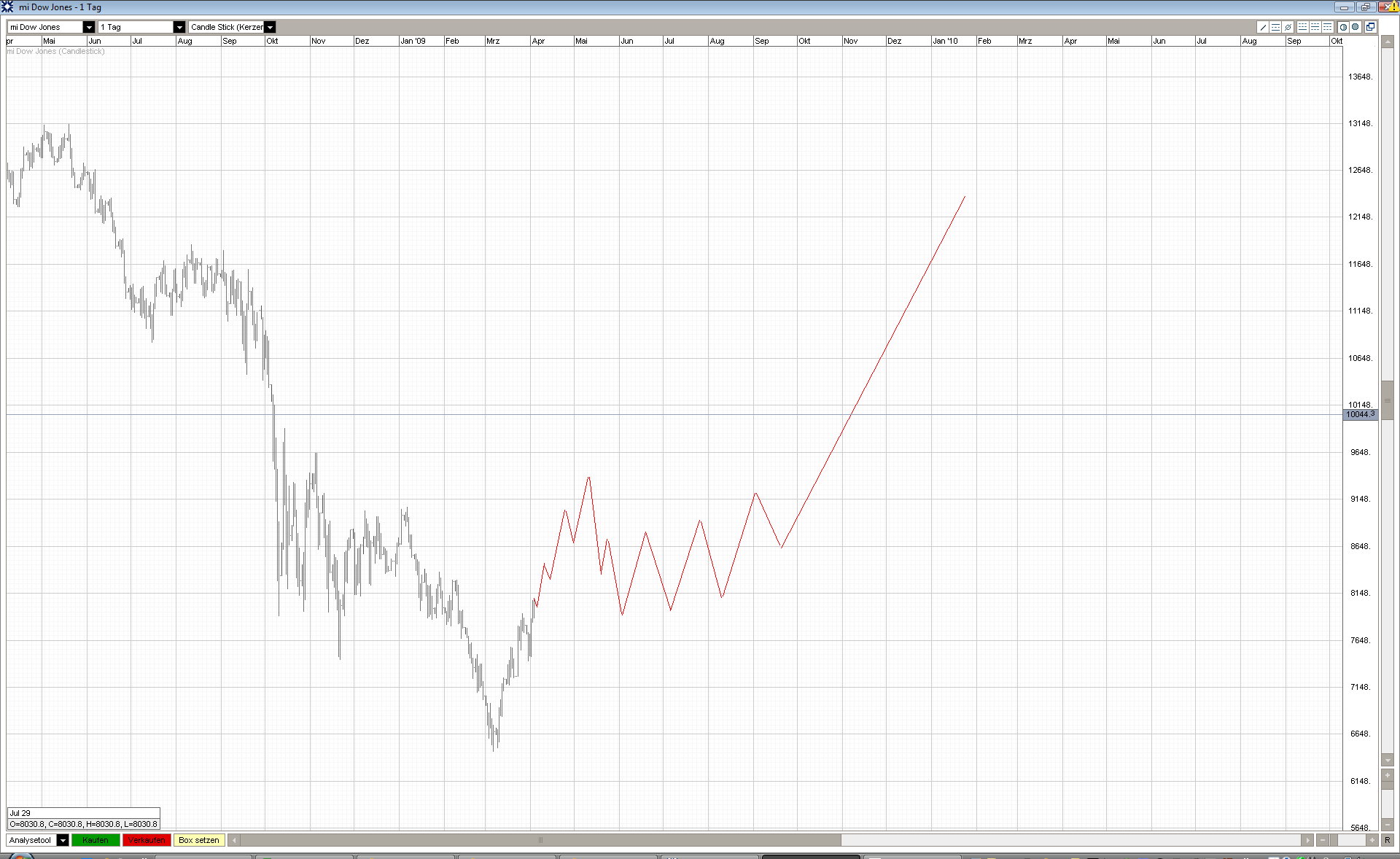This screenshot has width=1400, height=859.
Task: Open the Analysetool selector at bottom
Action: [63, 840]
